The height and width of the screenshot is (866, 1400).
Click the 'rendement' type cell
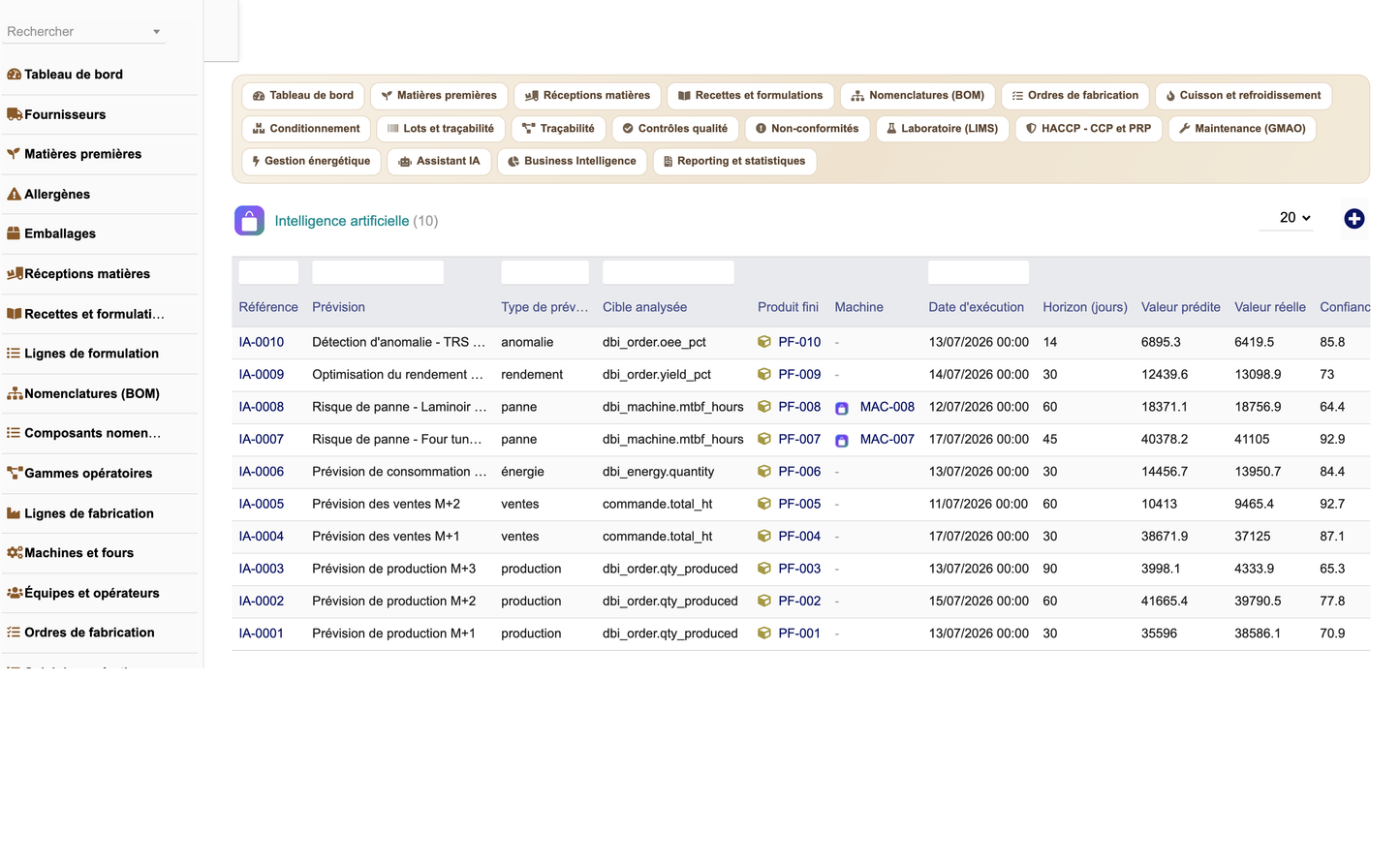coord(532,374)
